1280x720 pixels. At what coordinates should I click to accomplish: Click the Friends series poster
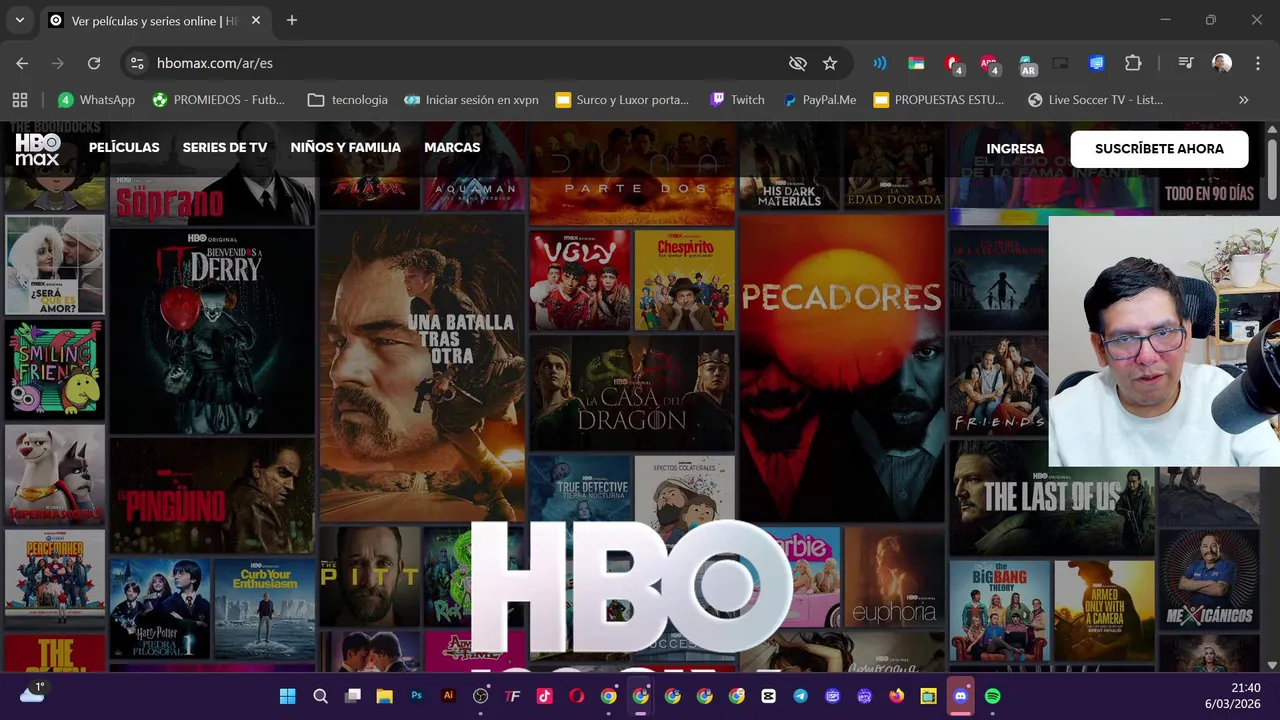click(998, 384)
